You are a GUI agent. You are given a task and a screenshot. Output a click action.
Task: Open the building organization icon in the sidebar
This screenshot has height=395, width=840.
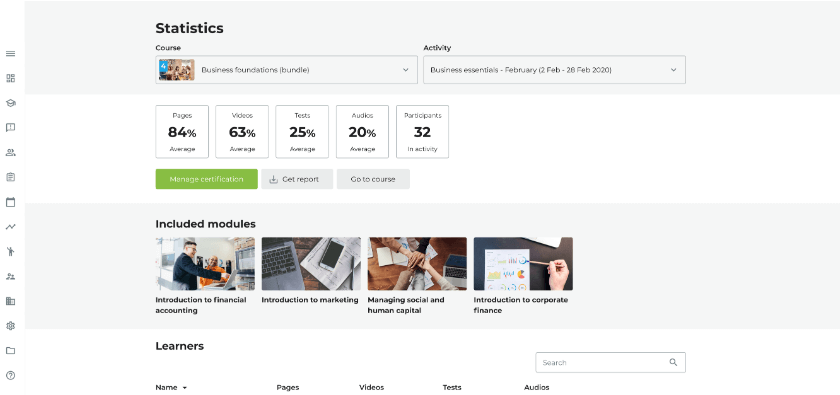(10, 301)
